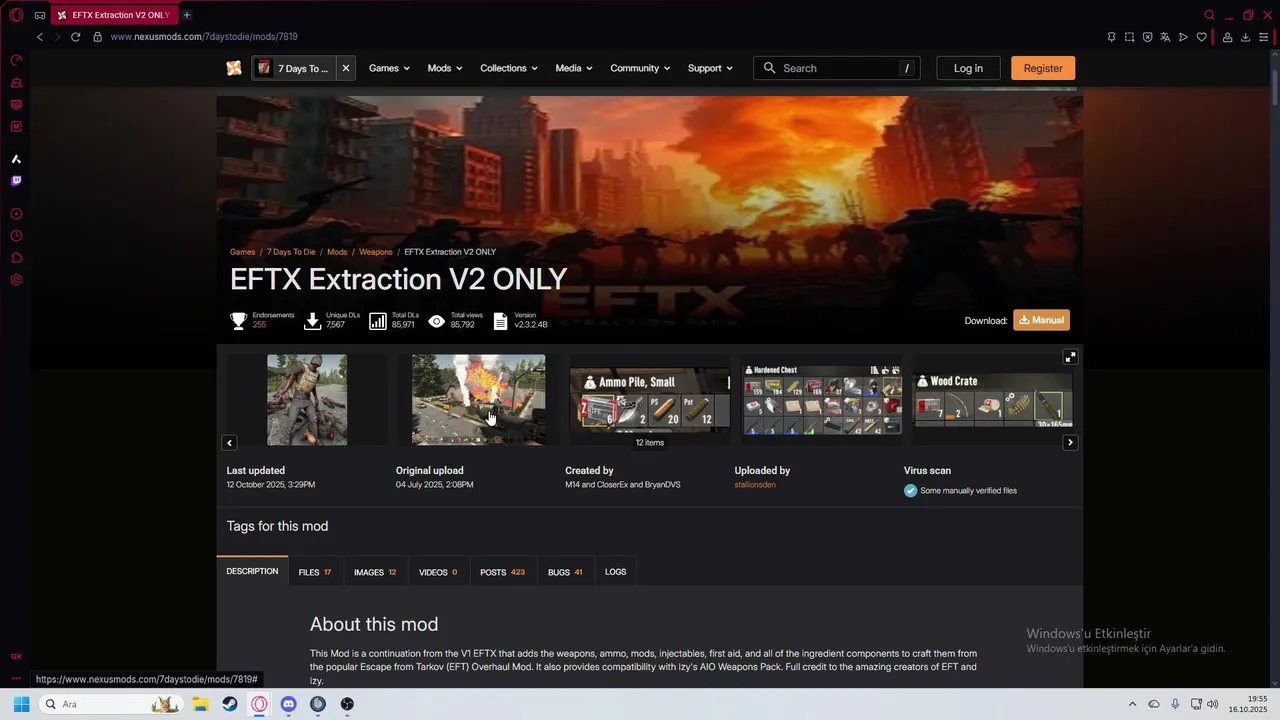This screenshot has width=1280, height=720.
Task: Show previous gallery images with left arrow
Action: point(229,442)
